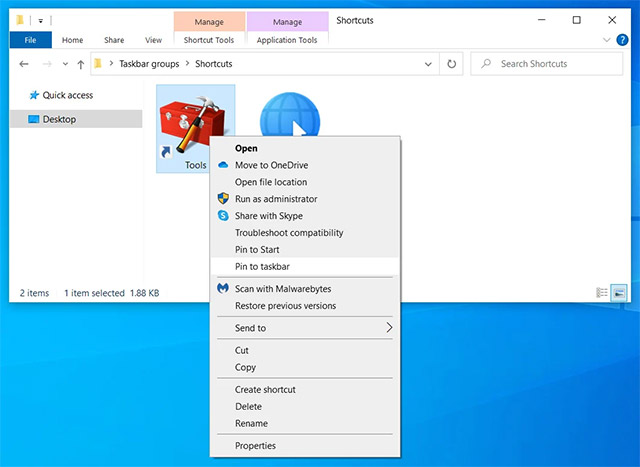Switch to large icons view layout

(619, 293)
